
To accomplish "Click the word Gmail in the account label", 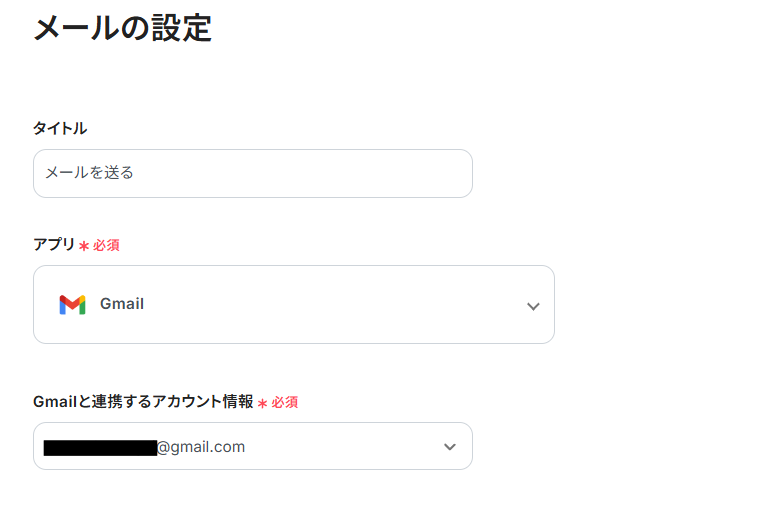I will pyautogui.click(x=53, y=401).
